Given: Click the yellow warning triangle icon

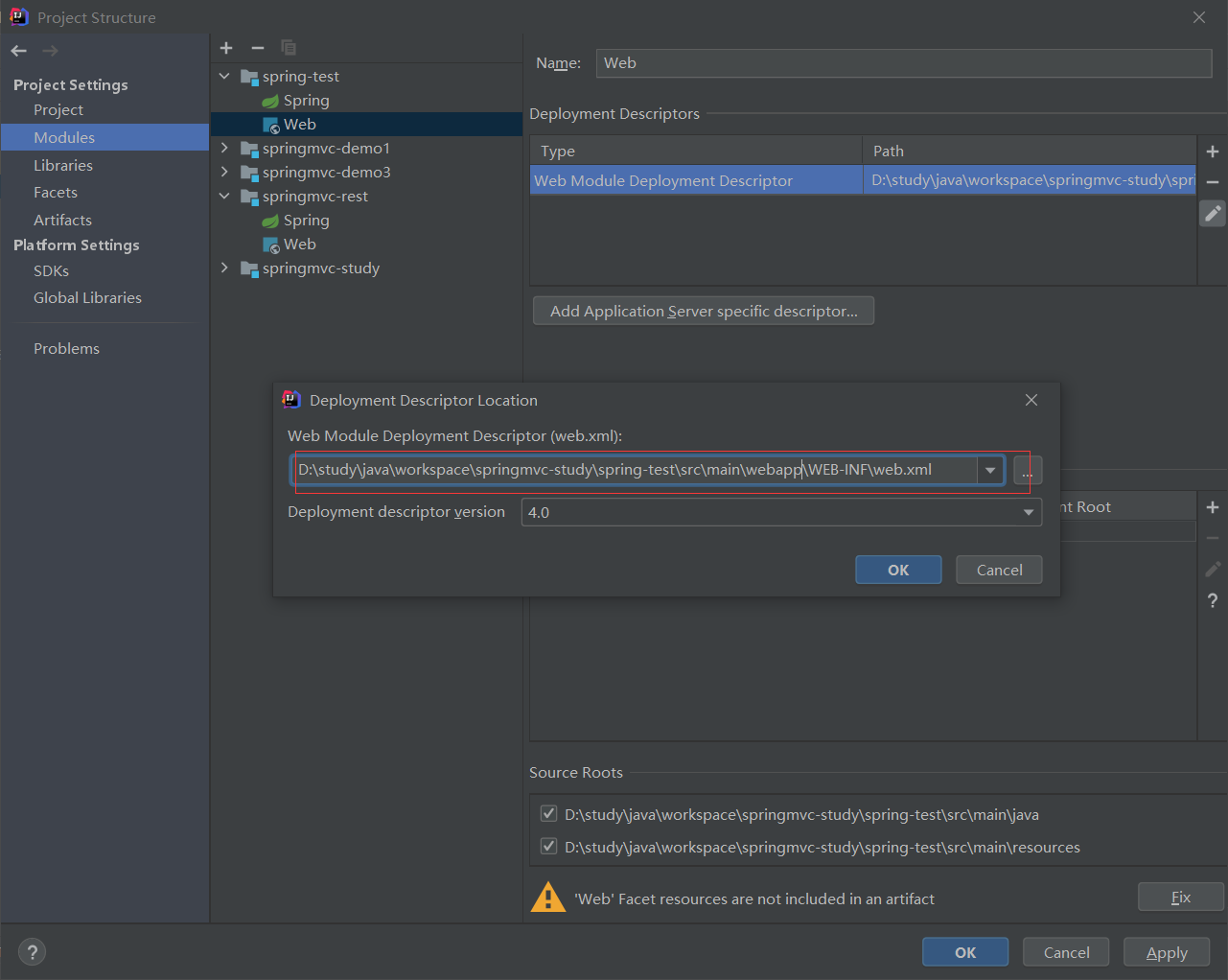Looking at the screenshot, I should tap(548, 898).
